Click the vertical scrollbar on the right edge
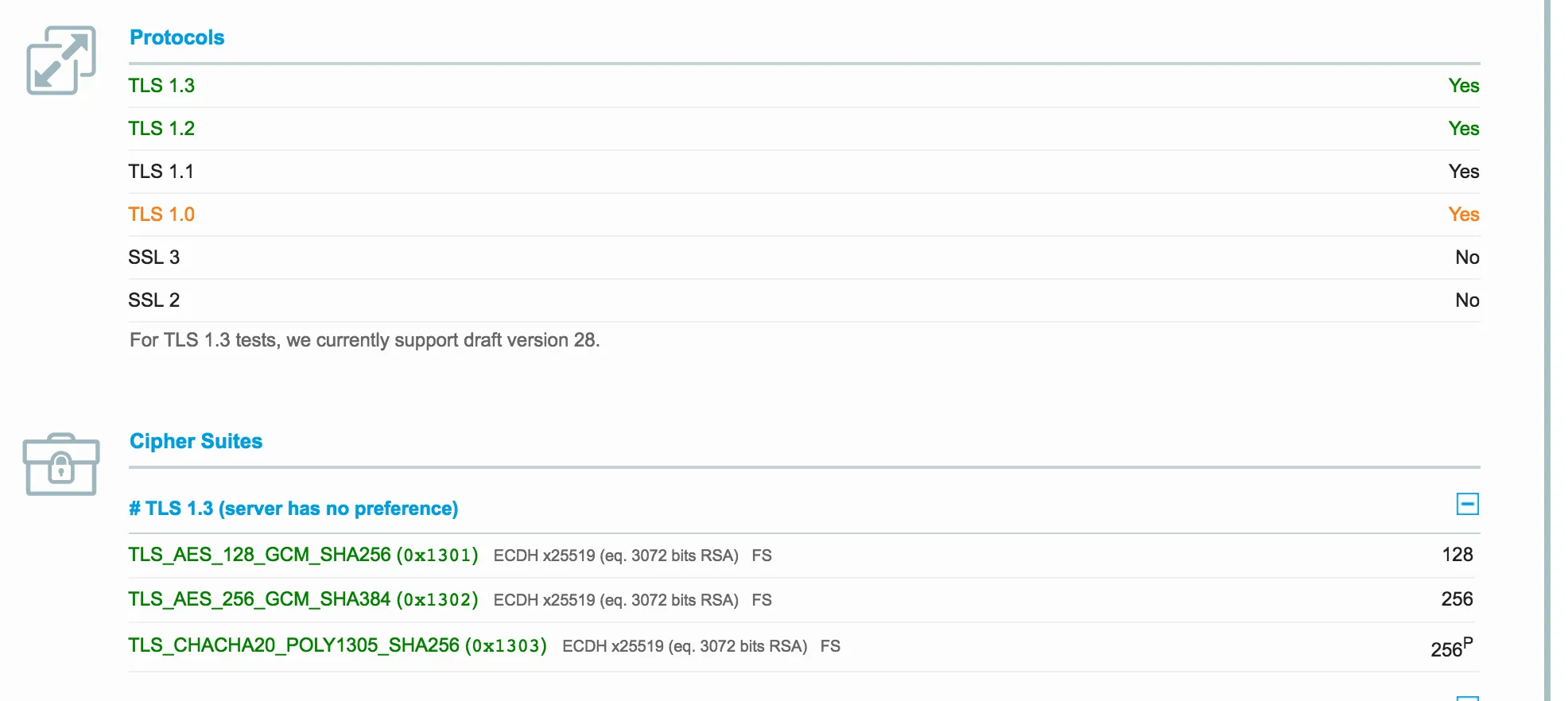Screen dimensions: 1568x701 click(x=1547, y=350)
